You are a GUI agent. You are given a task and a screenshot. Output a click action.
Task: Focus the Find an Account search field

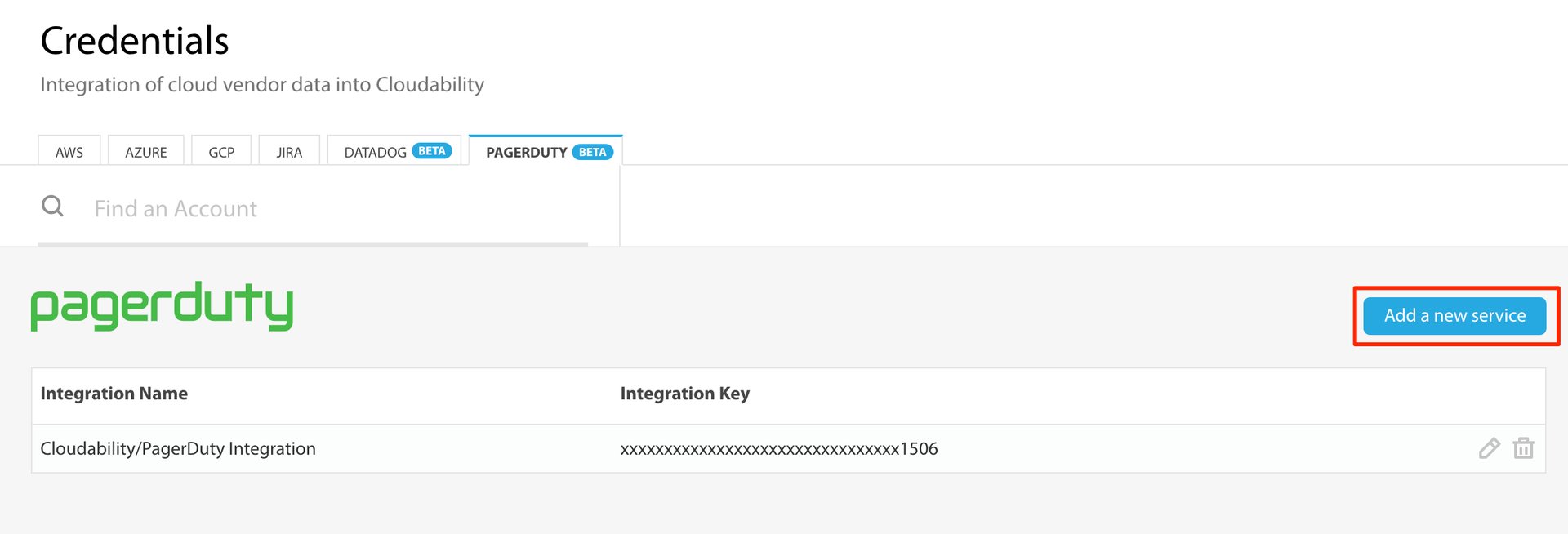tap(327, 209)
